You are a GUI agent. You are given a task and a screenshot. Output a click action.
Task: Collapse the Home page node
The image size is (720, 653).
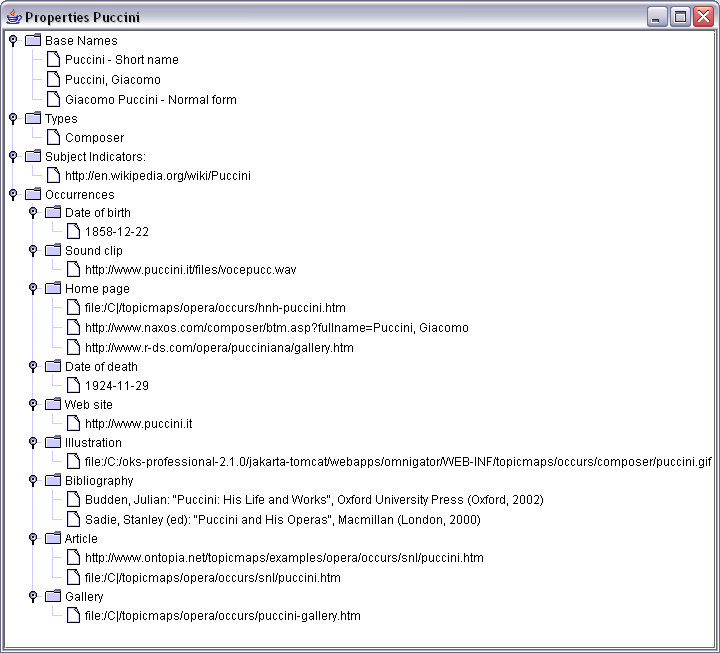tap(33, 289)
